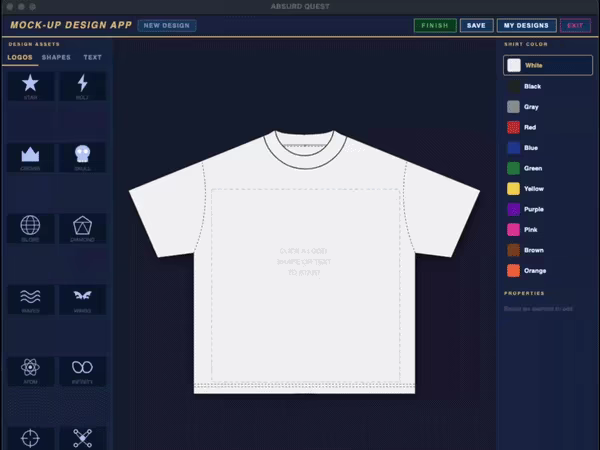
Task: Select the crosshair target logo
Action: (x=30, y=439)
